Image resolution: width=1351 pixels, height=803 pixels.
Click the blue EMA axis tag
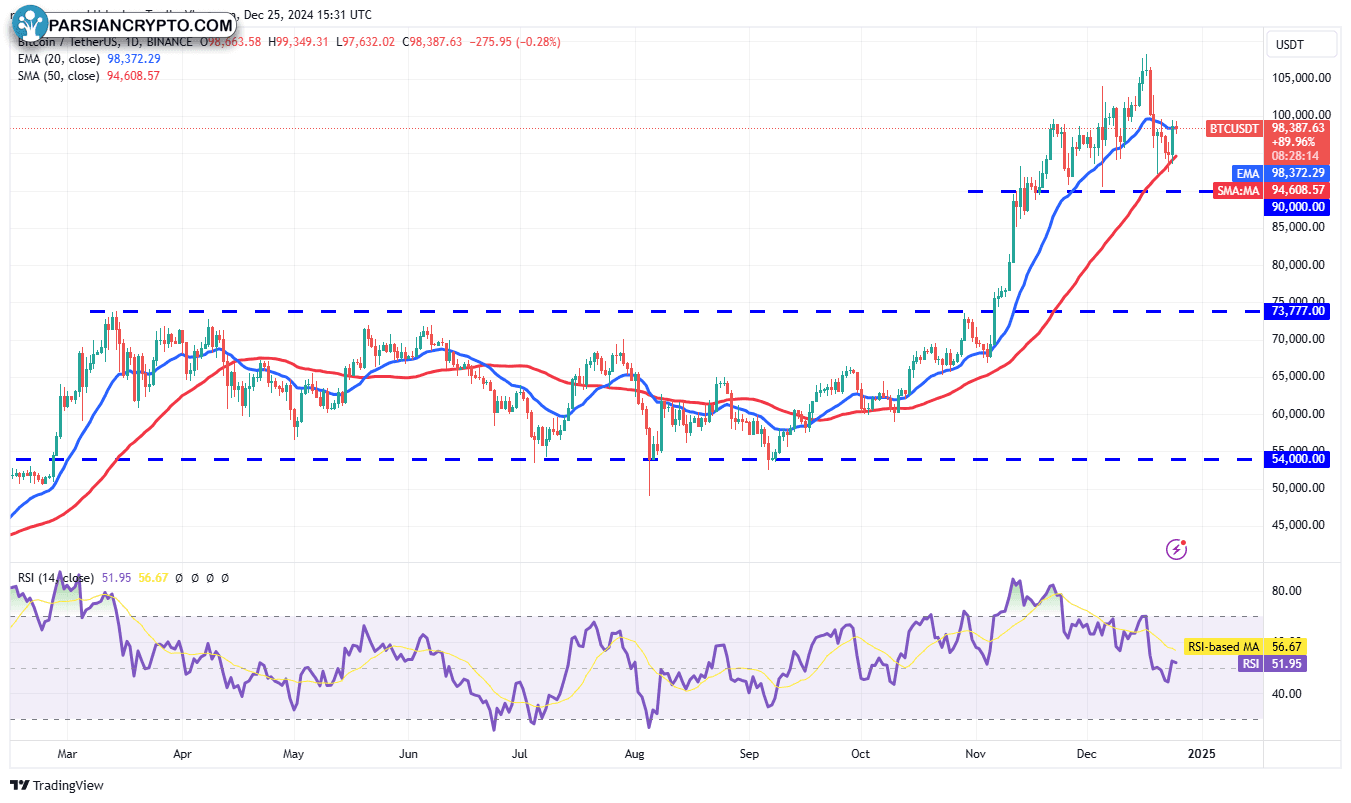pyautogui.click(x=1247, y=173)
